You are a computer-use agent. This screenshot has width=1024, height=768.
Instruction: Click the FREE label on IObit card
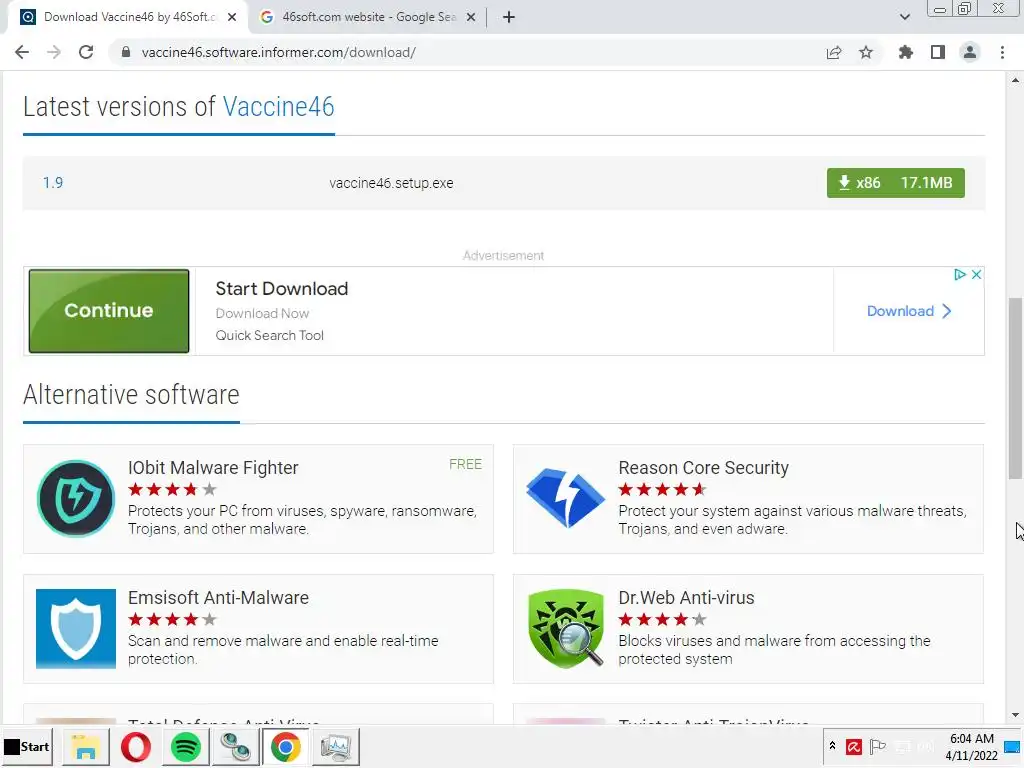(x=465, y=464)
